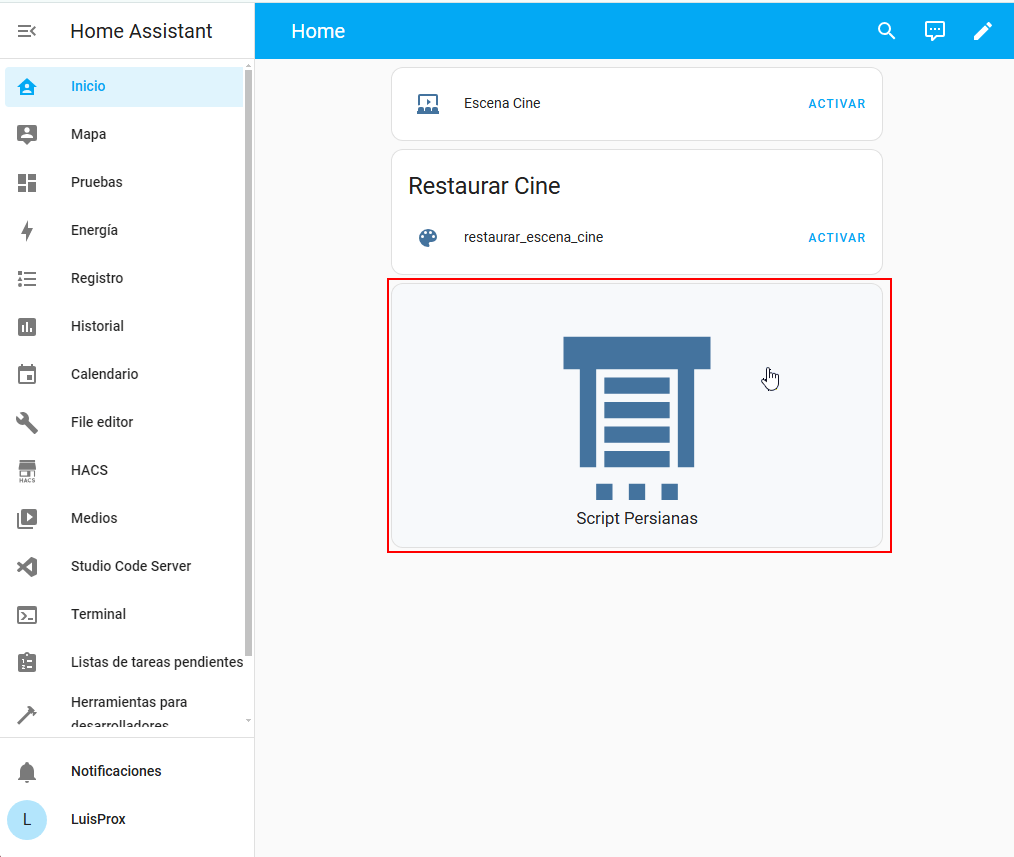Screen dimensions: 1014x857
Task: Activate the Escena Cine scene
Action: pos(836,104)
